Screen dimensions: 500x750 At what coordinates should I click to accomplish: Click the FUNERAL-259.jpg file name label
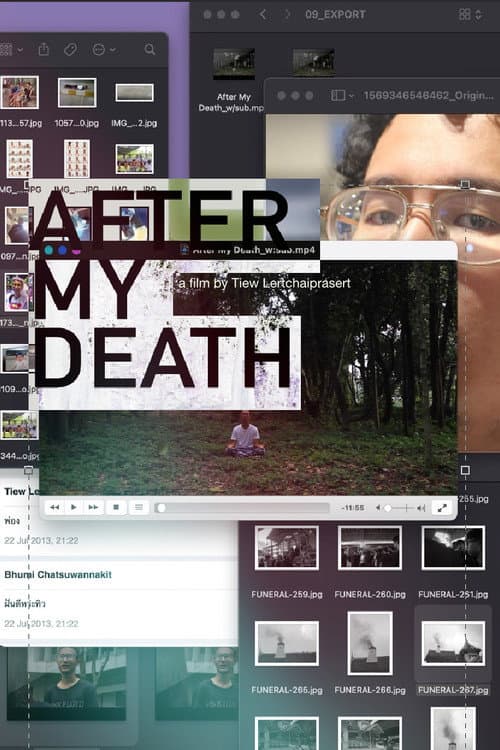[x=287, y=595]
